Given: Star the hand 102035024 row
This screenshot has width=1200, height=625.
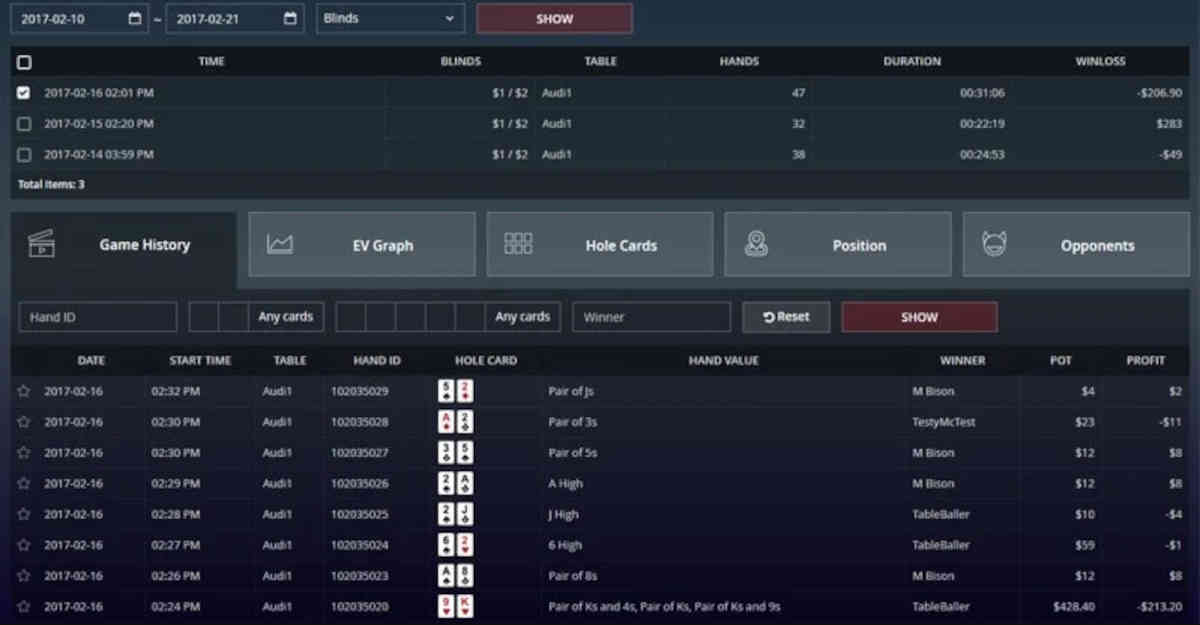Looking at the screenshot, I should pyautogui.click(x=24, y=546).
